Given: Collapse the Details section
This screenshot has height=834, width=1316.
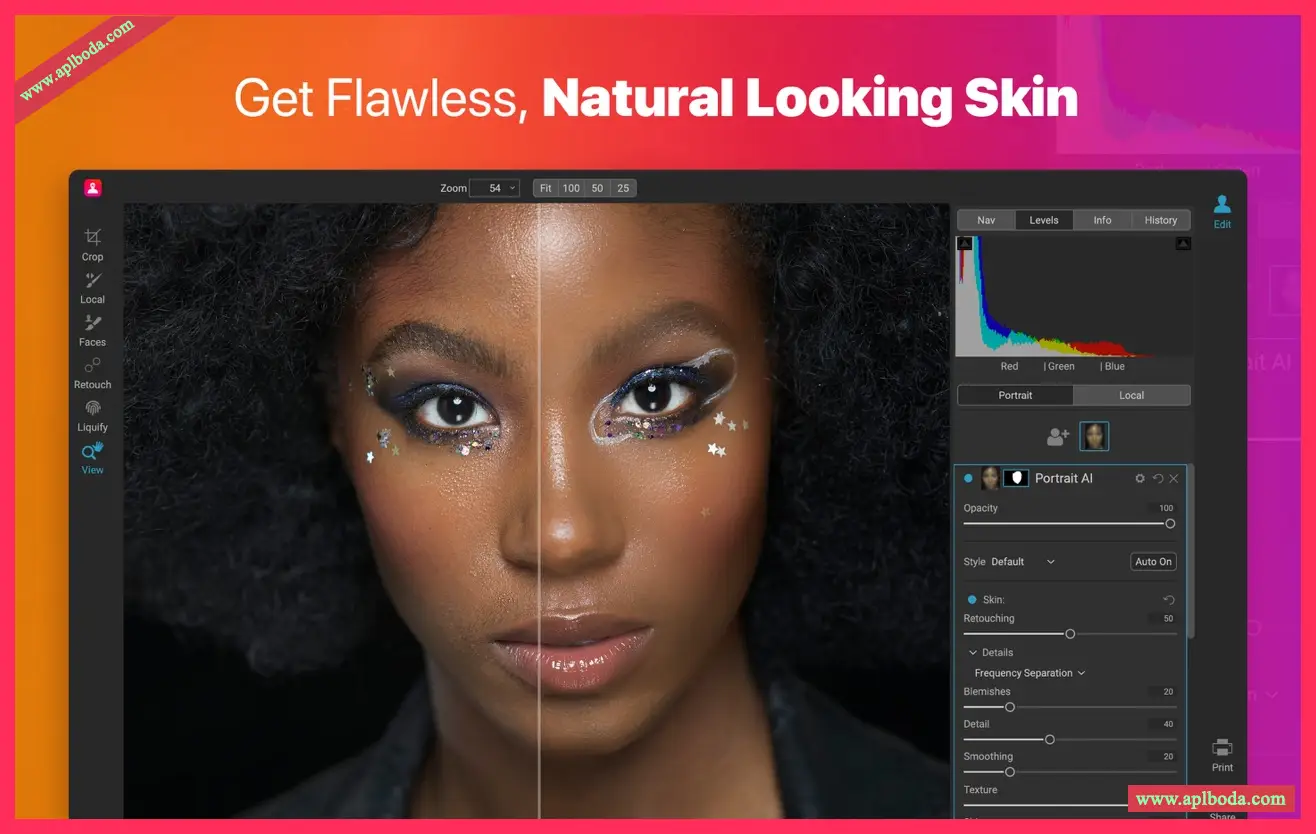Looking at the screenshot, I should click(973, 653).
